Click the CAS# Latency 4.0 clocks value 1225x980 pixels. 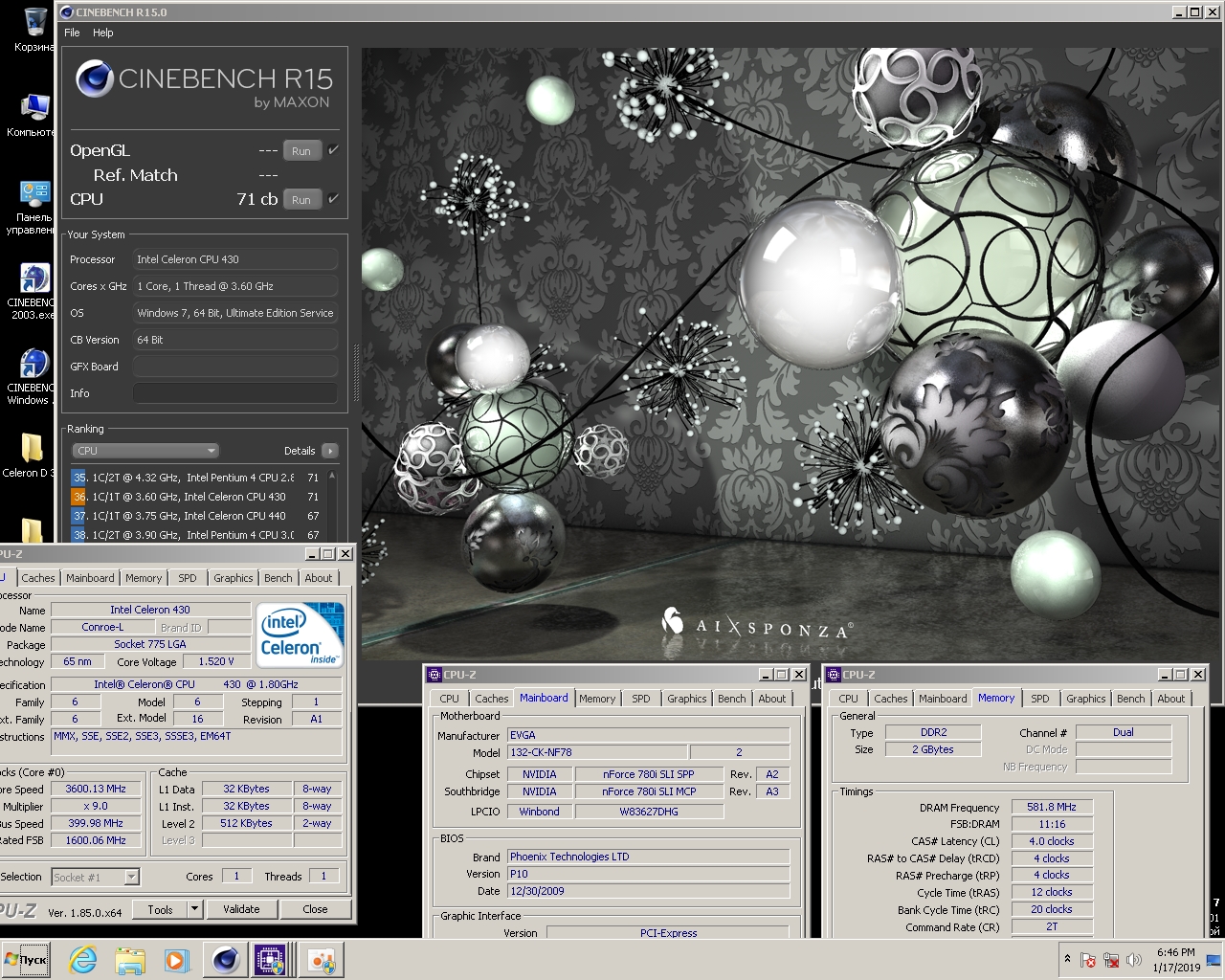[1052, 841]
